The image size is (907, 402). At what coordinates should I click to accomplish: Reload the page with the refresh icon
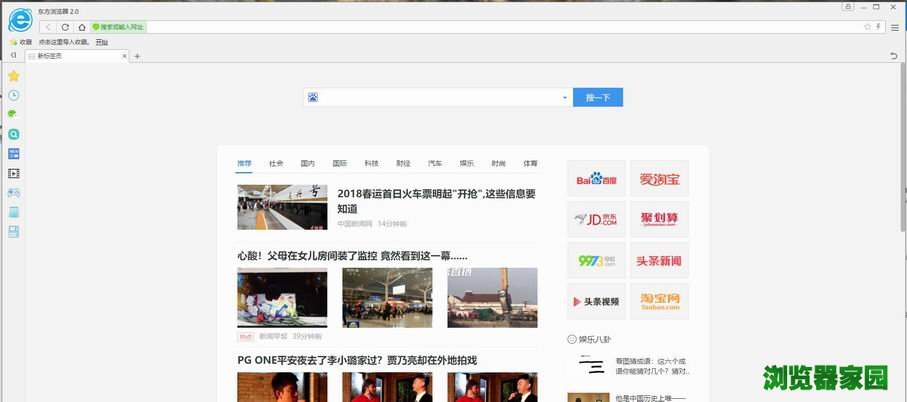[x=66, y=27]
